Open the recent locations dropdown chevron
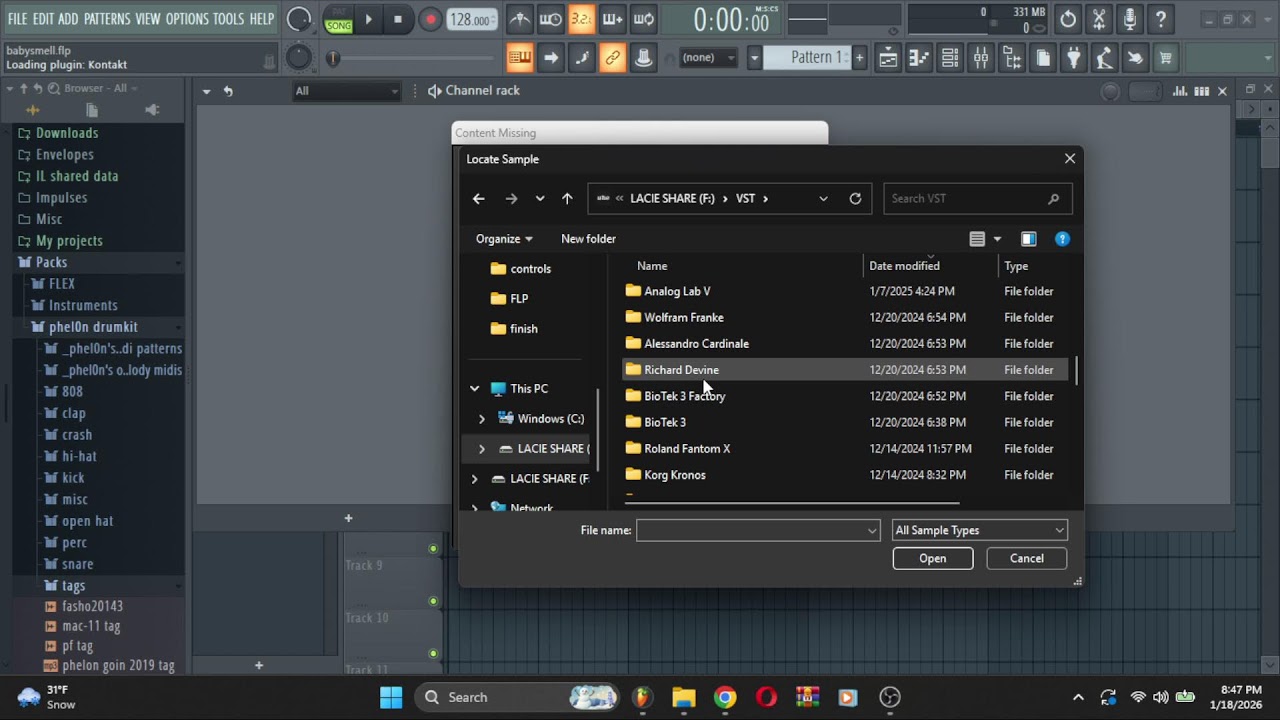Screen dimensions: 1280x720 click(540, 198)
